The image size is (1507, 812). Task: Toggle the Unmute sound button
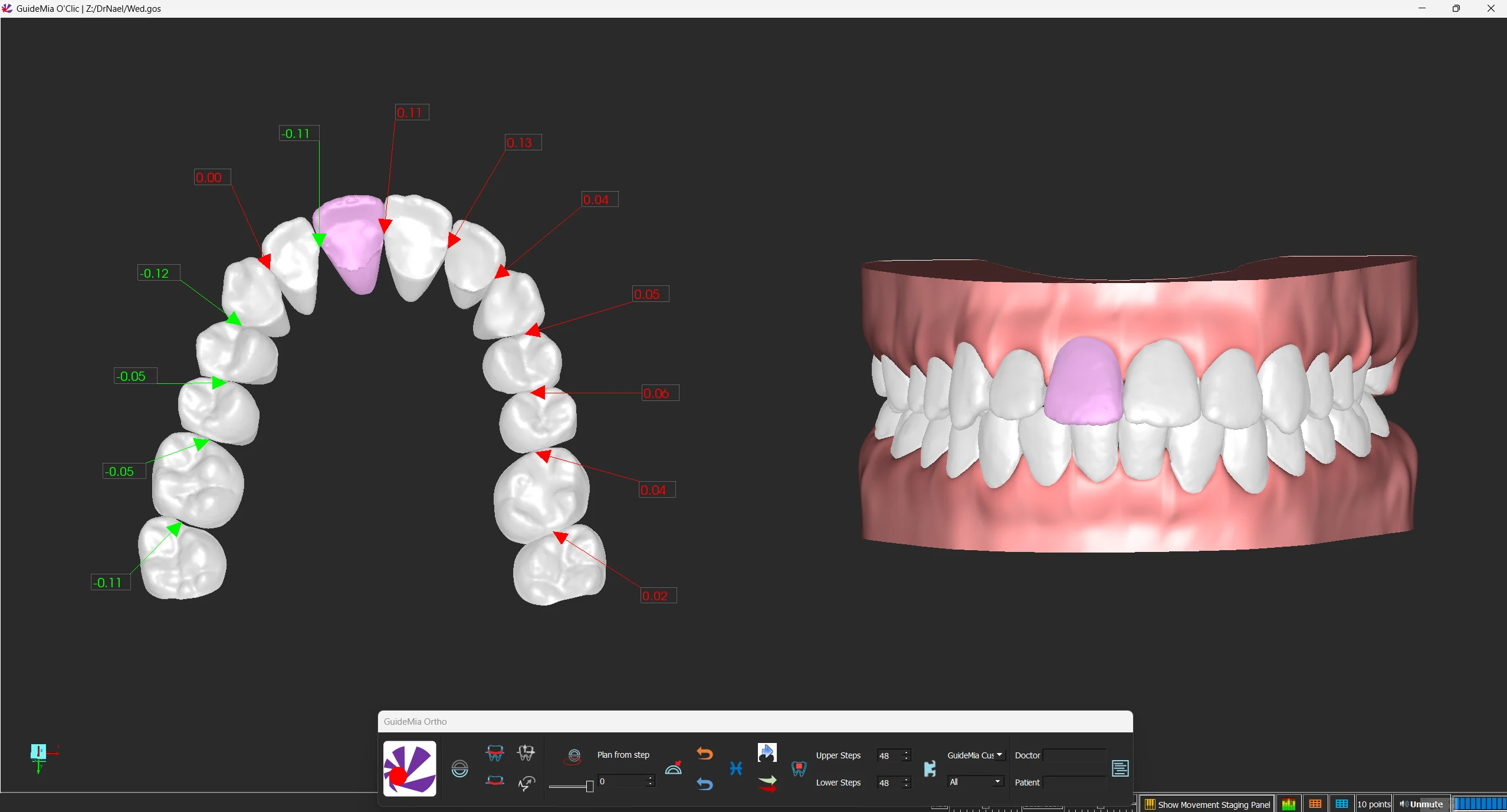tap(1421, 804)
